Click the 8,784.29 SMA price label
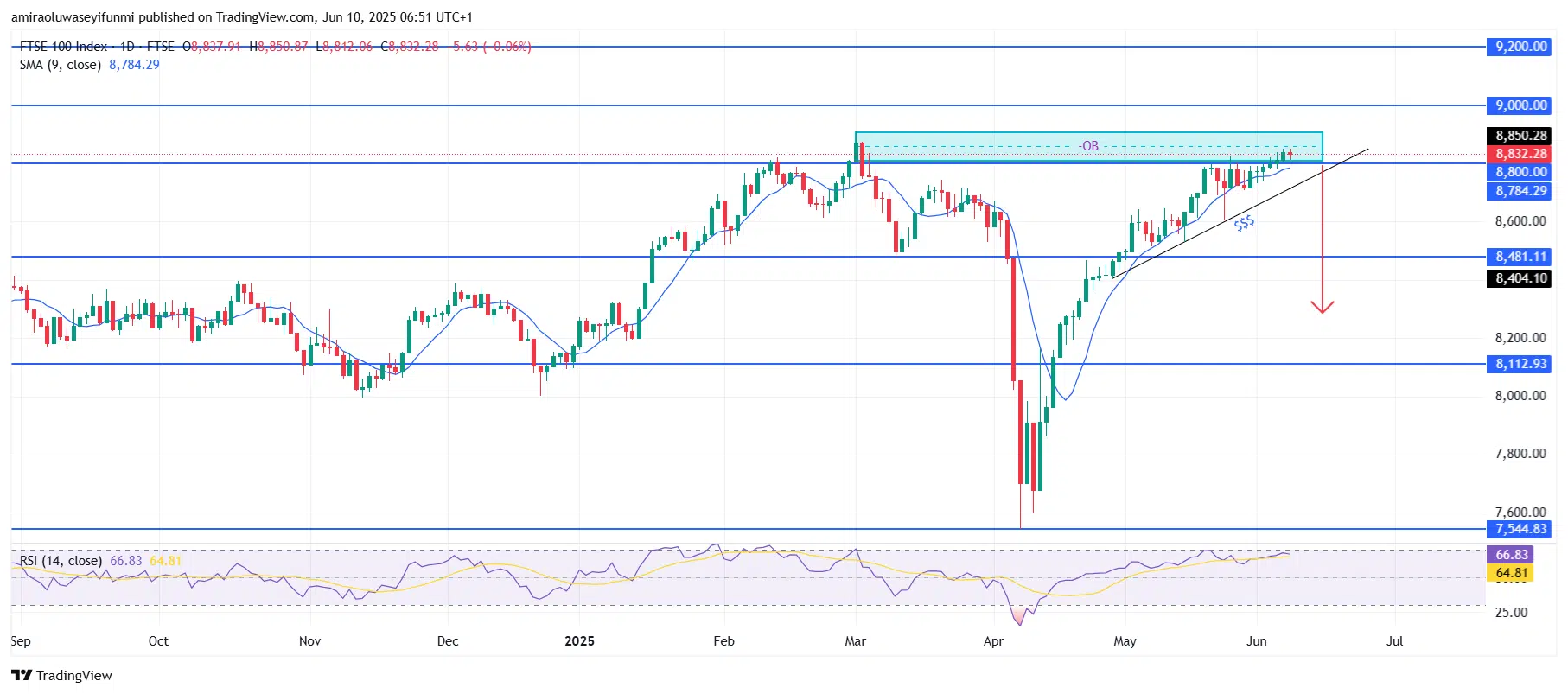1568x694 pixels. (1521, 191)
